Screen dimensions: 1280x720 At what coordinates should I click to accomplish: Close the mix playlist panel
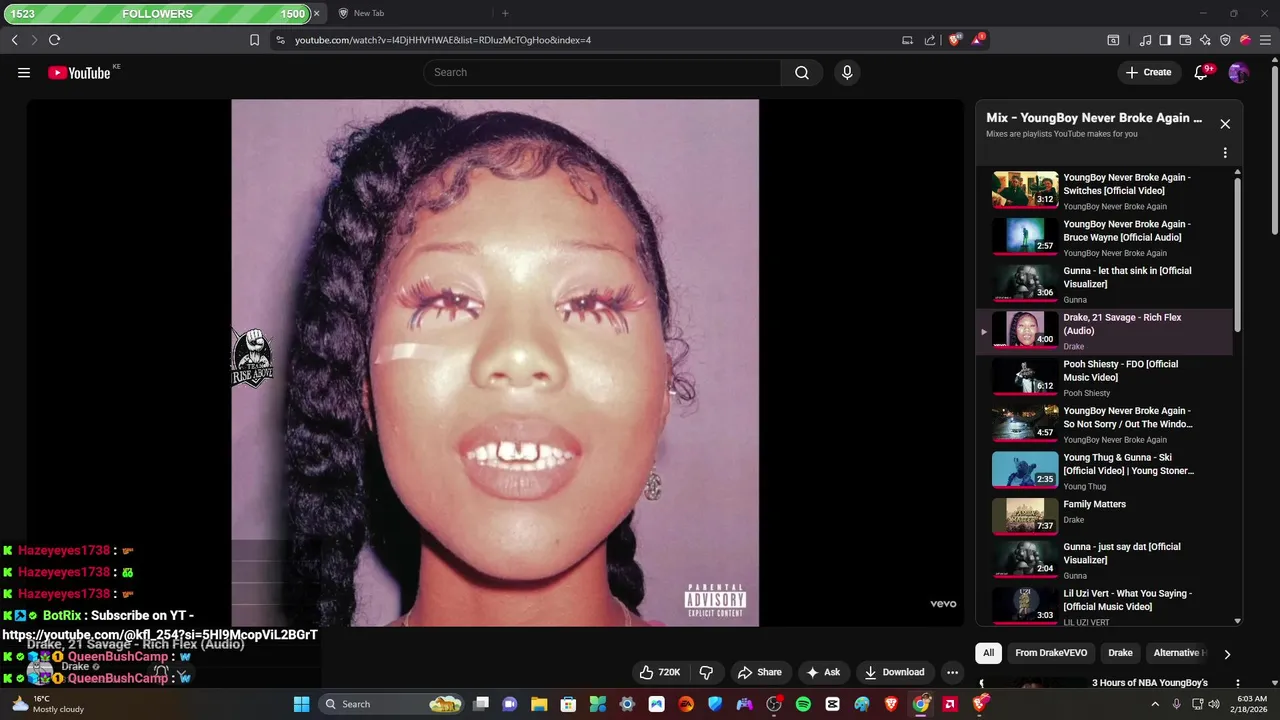pos(1225,124)
